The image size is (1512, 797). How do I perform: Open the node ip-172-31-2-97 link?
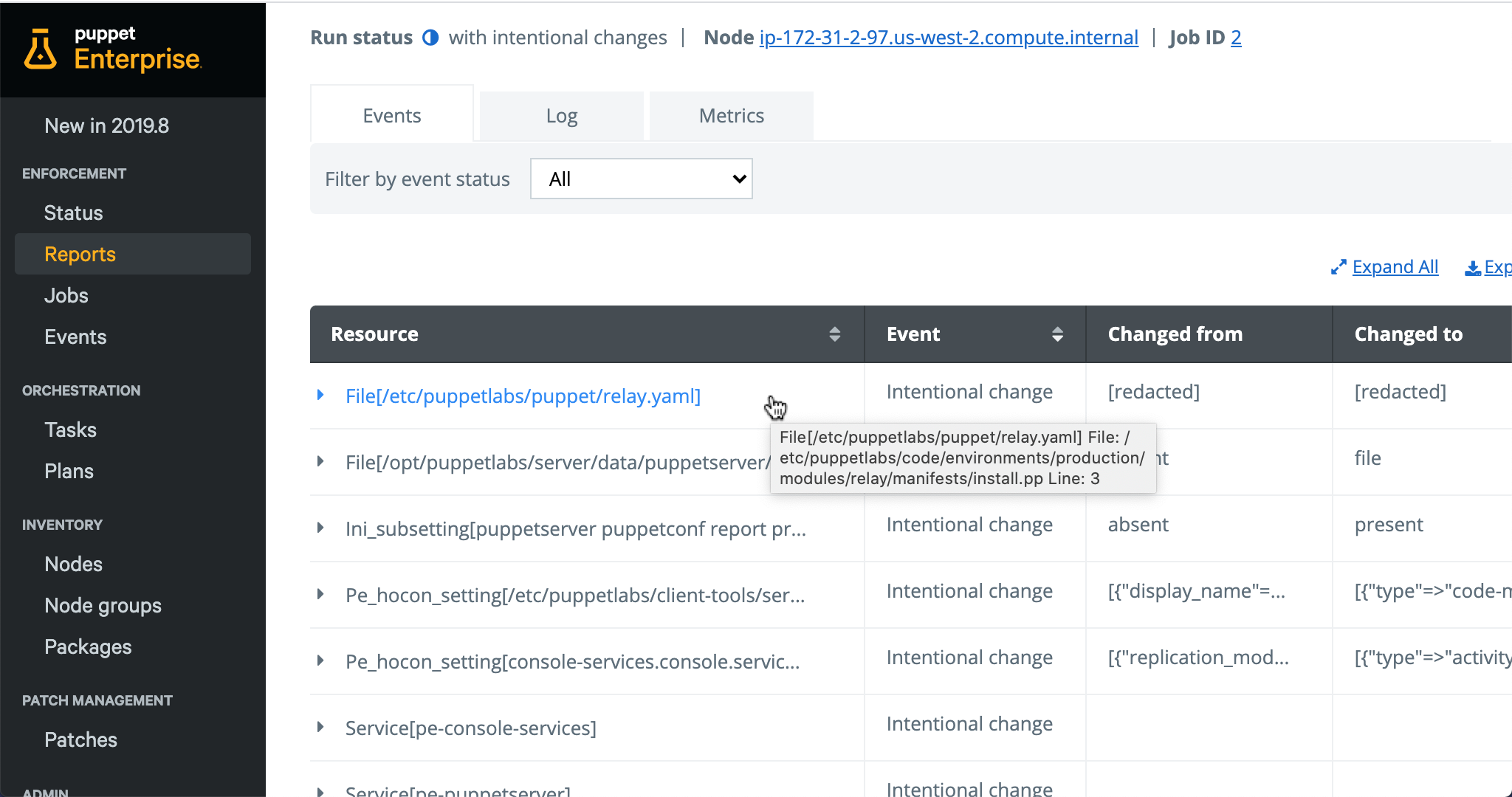coord(949,38)
